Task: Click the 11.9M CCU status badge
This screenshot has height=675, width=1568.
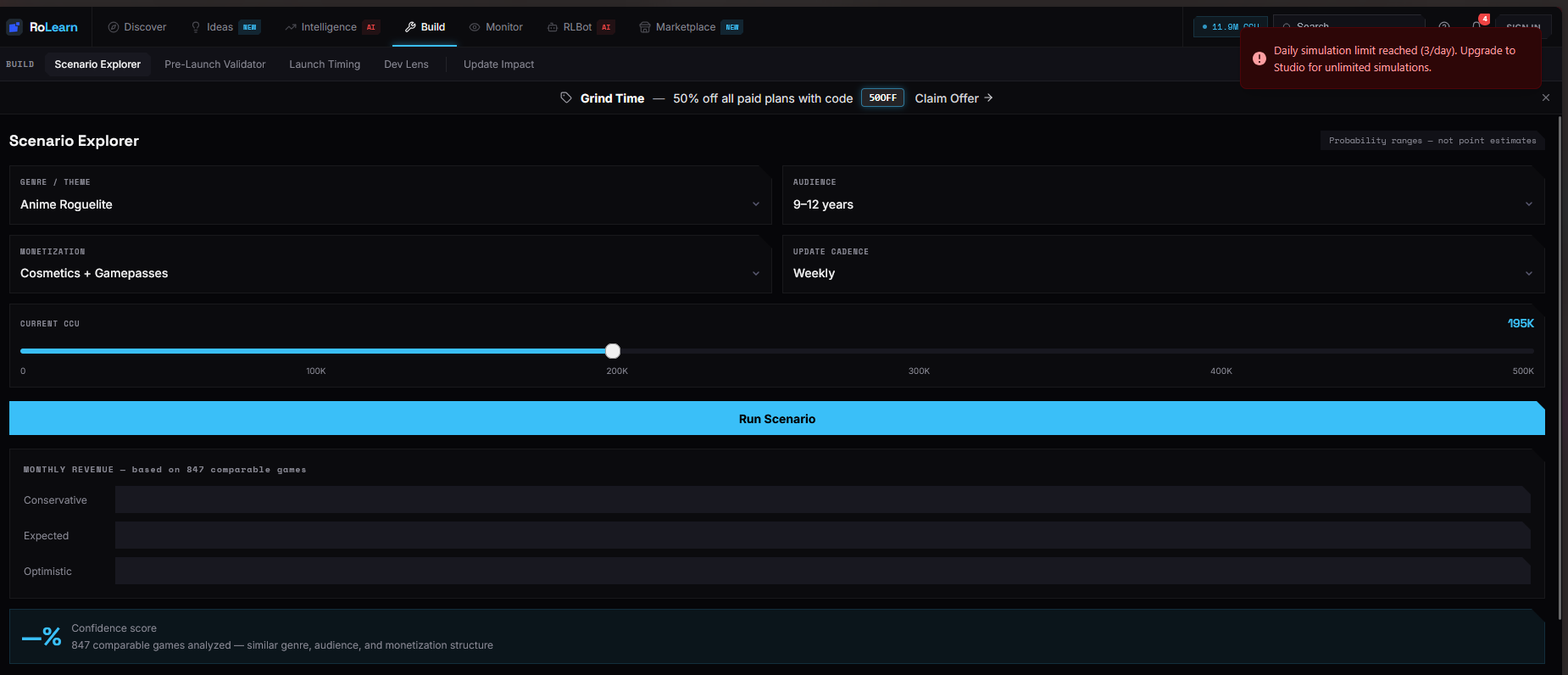Action: (x=1231, y=27)
